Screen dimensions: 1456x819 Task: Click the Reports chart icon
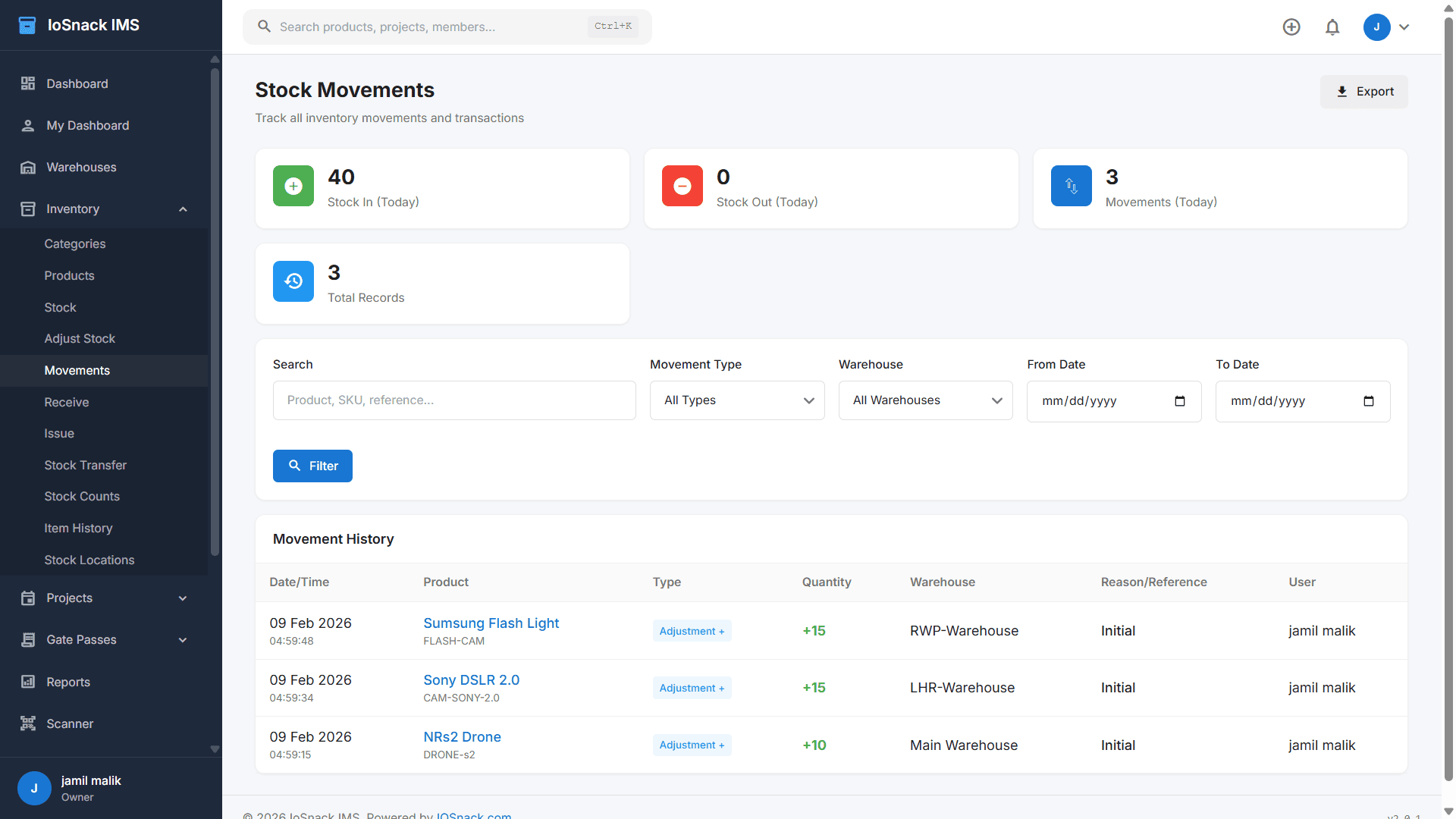(x=28, y=682)
